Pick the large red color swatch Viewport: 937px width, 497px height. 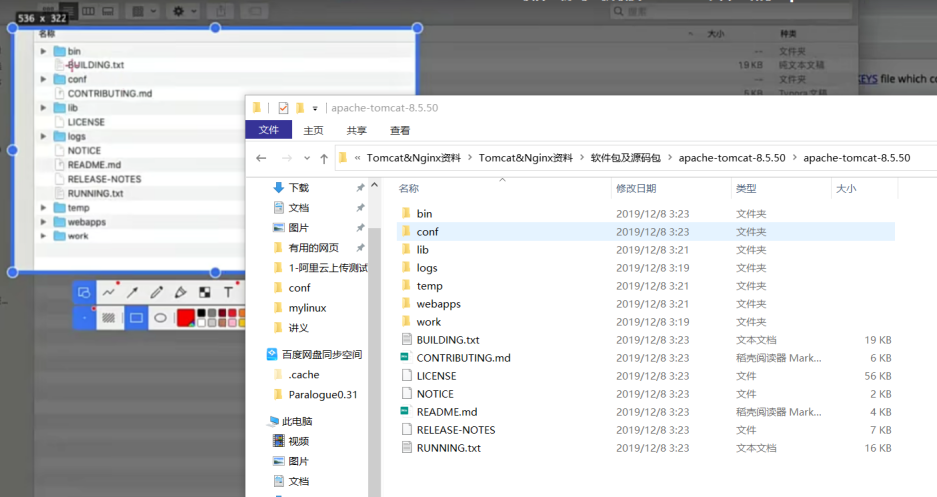coord(185,318)
